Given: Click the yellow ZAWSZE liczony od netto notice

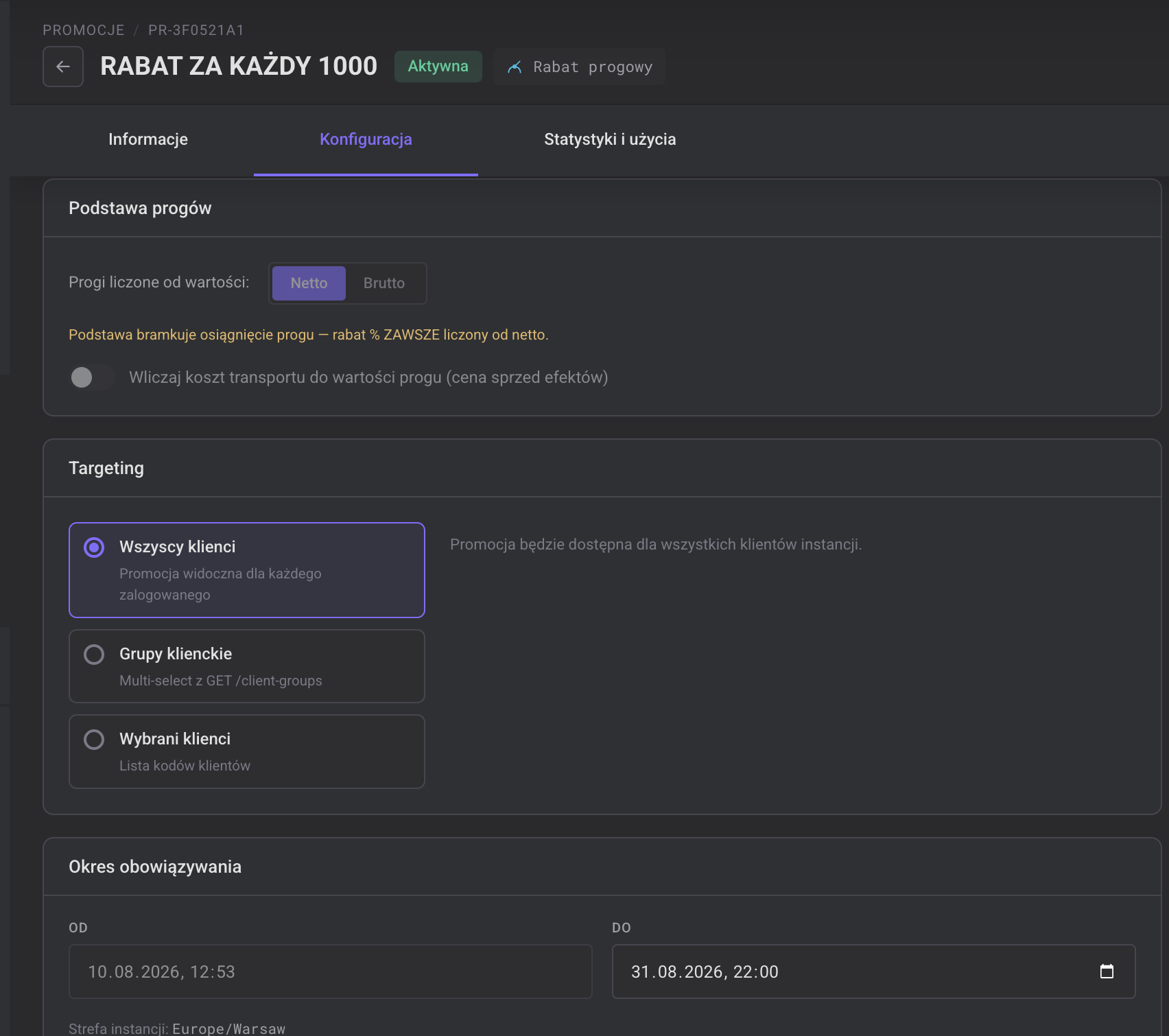Looking at the screenshot, I should (309, 335).
